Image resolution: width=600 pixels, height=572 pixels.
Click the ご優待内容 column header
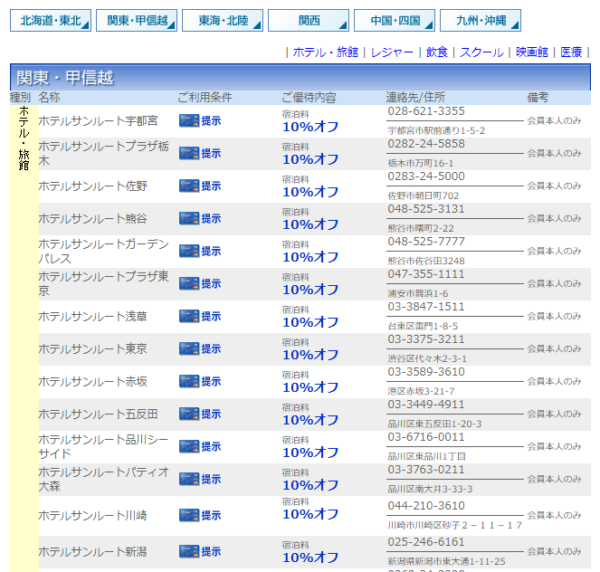(309, 98)
